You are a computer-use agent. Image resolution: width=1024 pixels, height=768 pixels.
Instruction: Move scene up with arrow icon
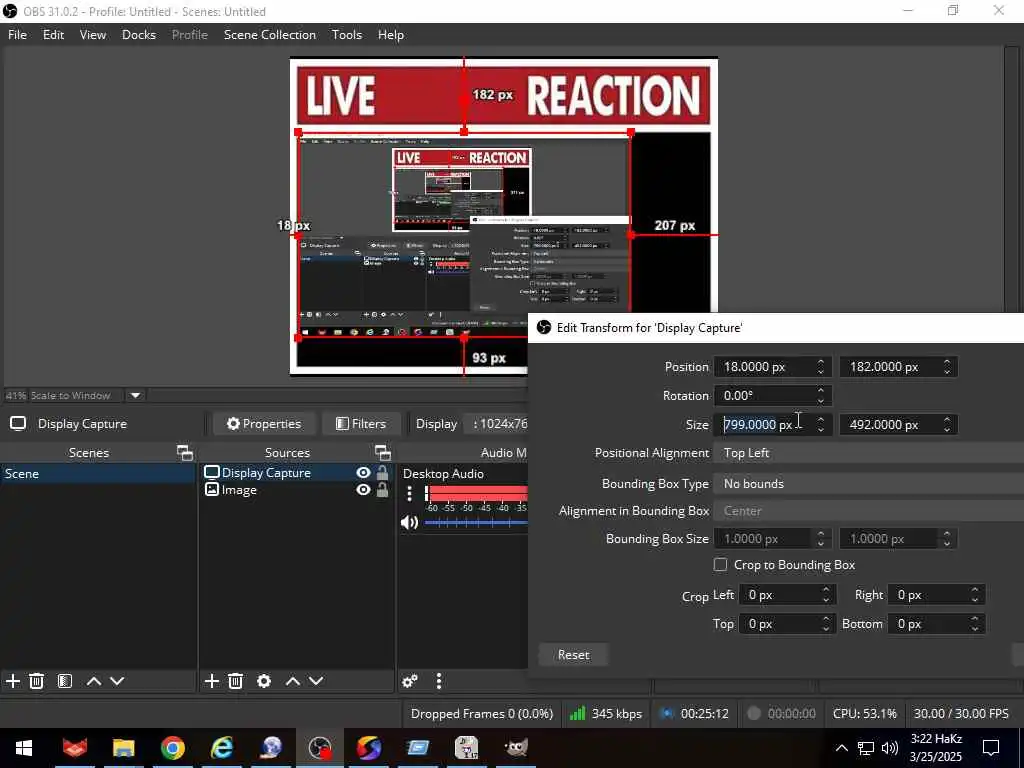[x=93, y=681]
